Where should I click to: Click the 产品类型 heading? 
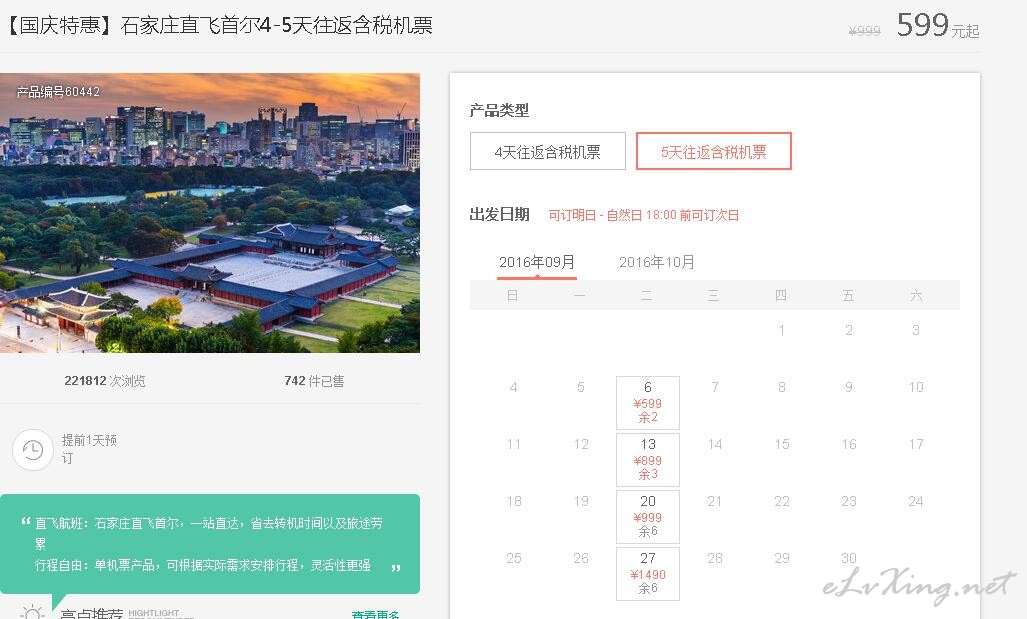point(499,110)
